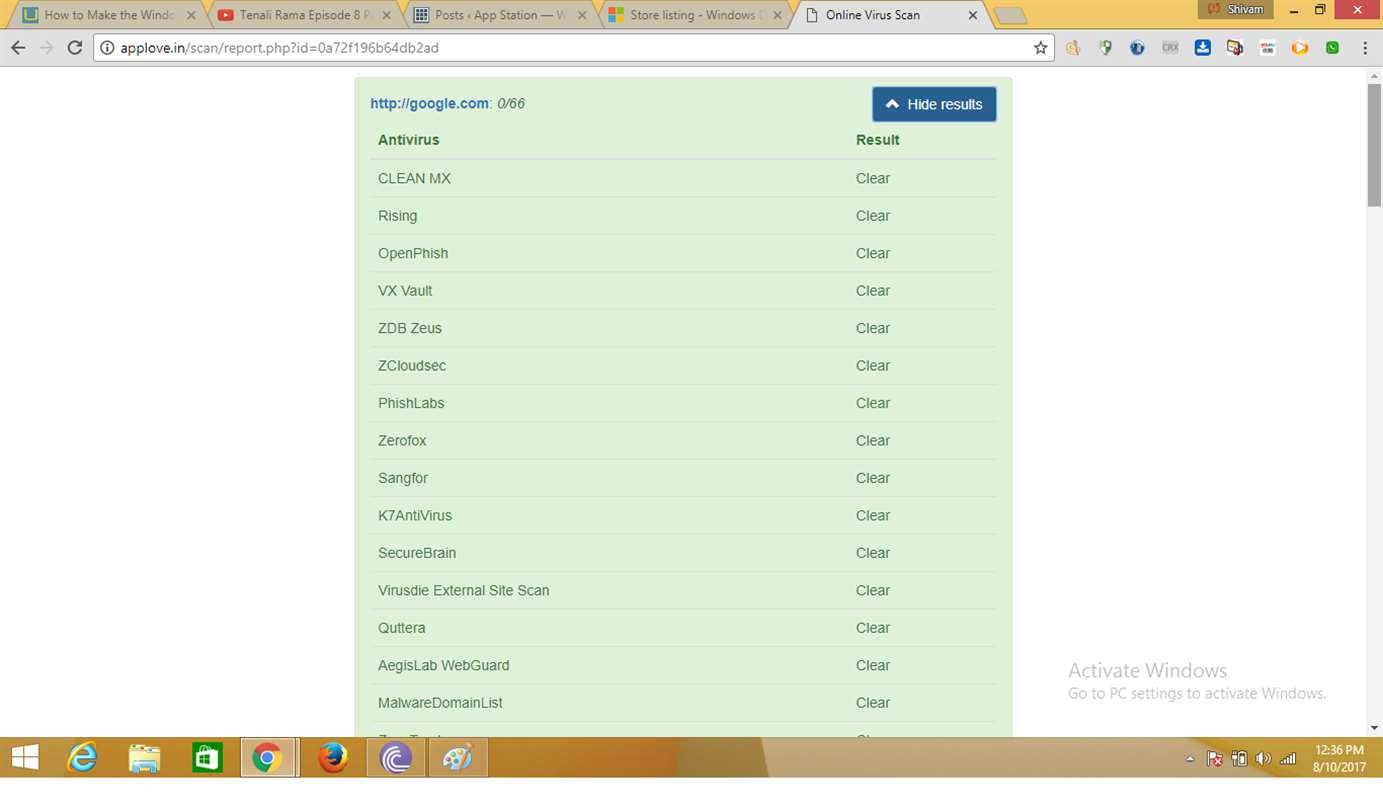1383x810 pixels.
Task: Click the Result column header
Action: pyautogui.click(x=877, y=140)
